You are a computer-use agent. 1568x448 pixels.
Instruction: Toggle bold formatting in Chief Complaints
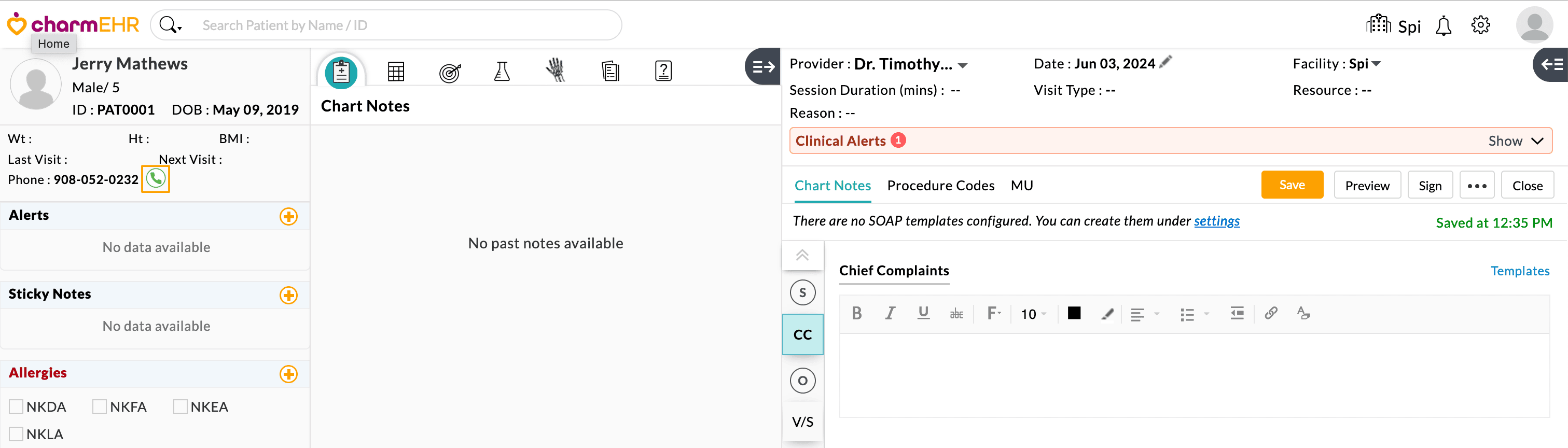[857, 314]
